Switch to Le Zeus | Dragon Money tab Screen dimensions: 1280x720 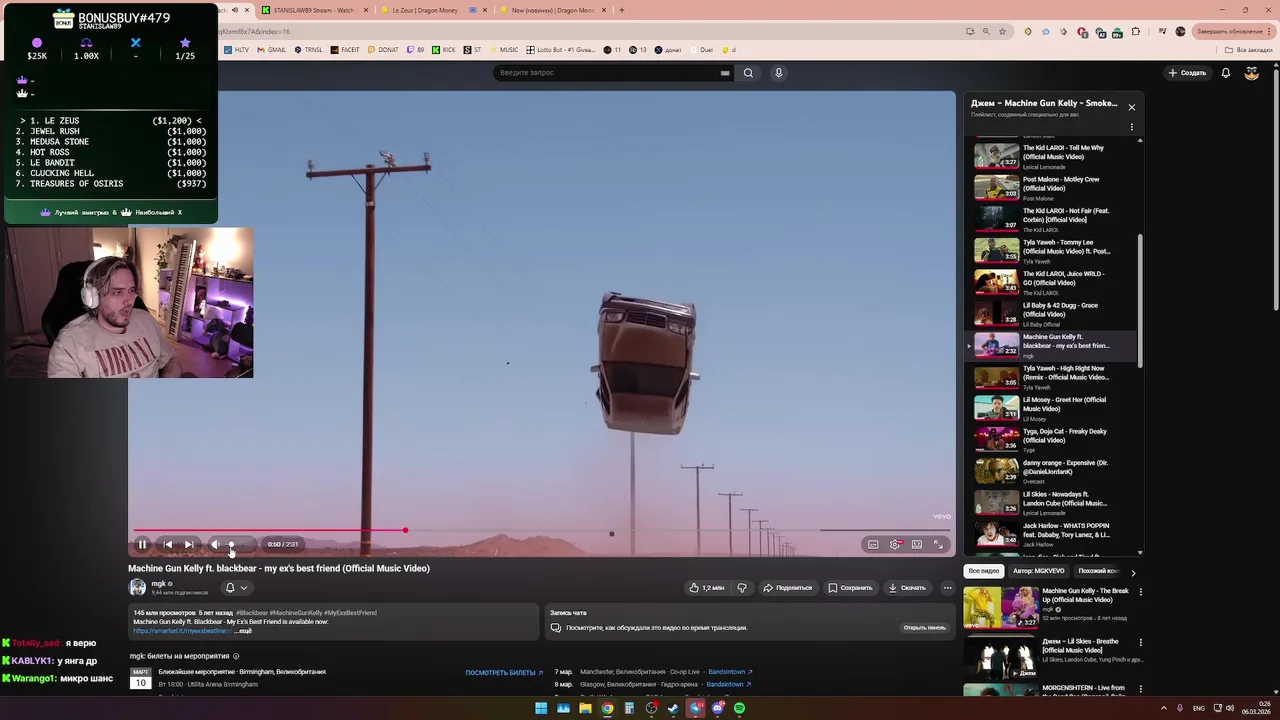click(432, 10)
